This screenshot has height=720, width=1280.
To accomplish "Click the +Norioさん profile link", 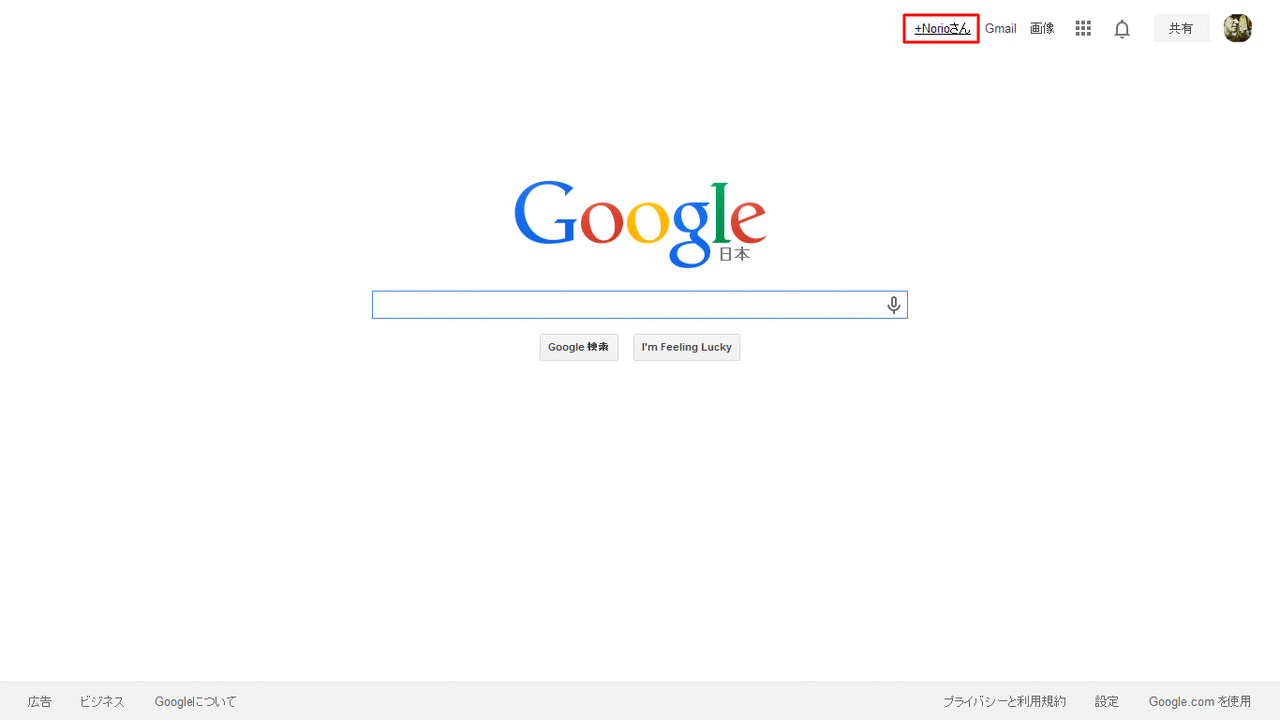I will 942,29.
